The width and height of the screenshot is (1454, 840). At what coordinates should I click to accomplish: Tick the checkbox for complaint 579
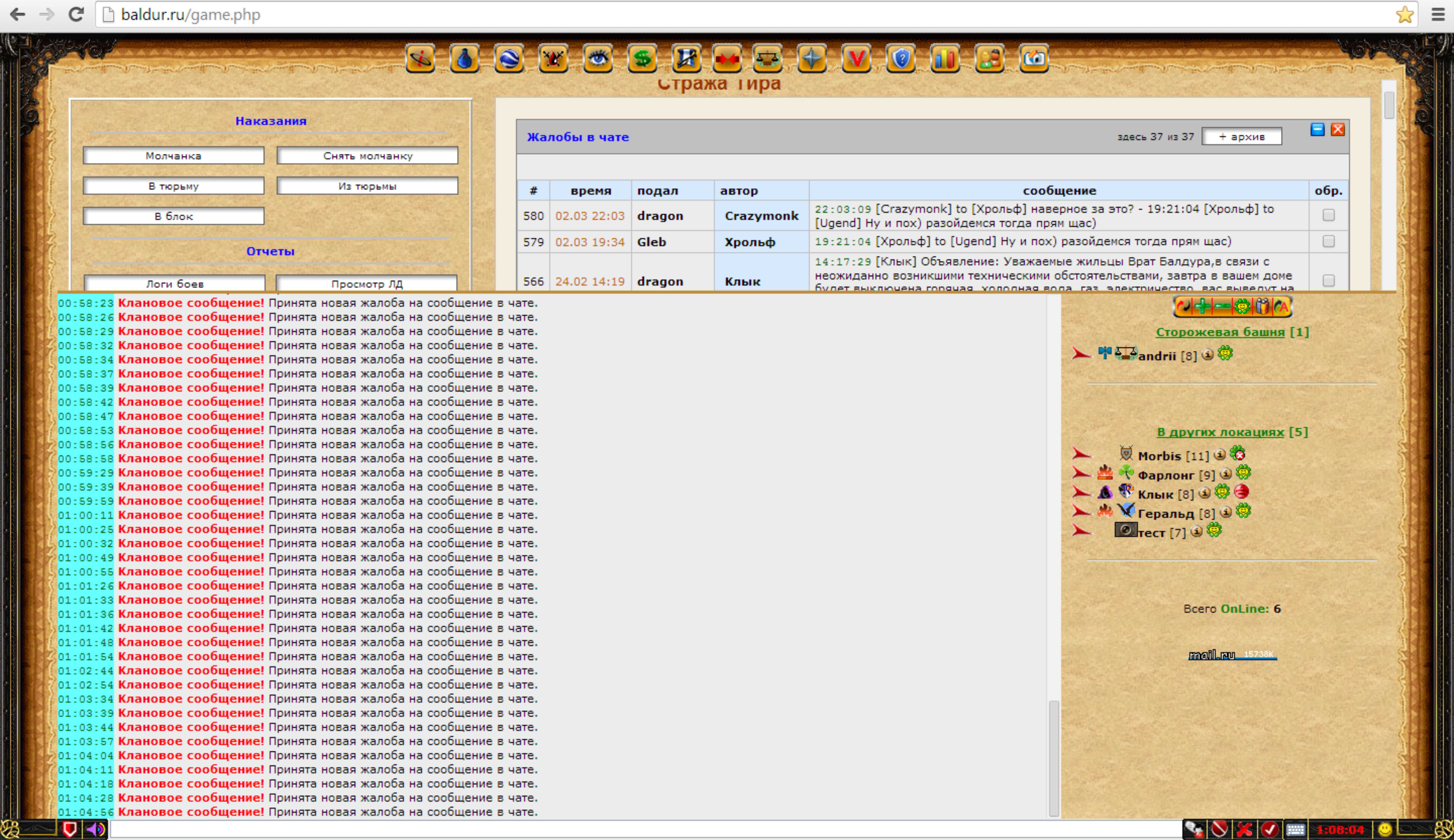1329,241
